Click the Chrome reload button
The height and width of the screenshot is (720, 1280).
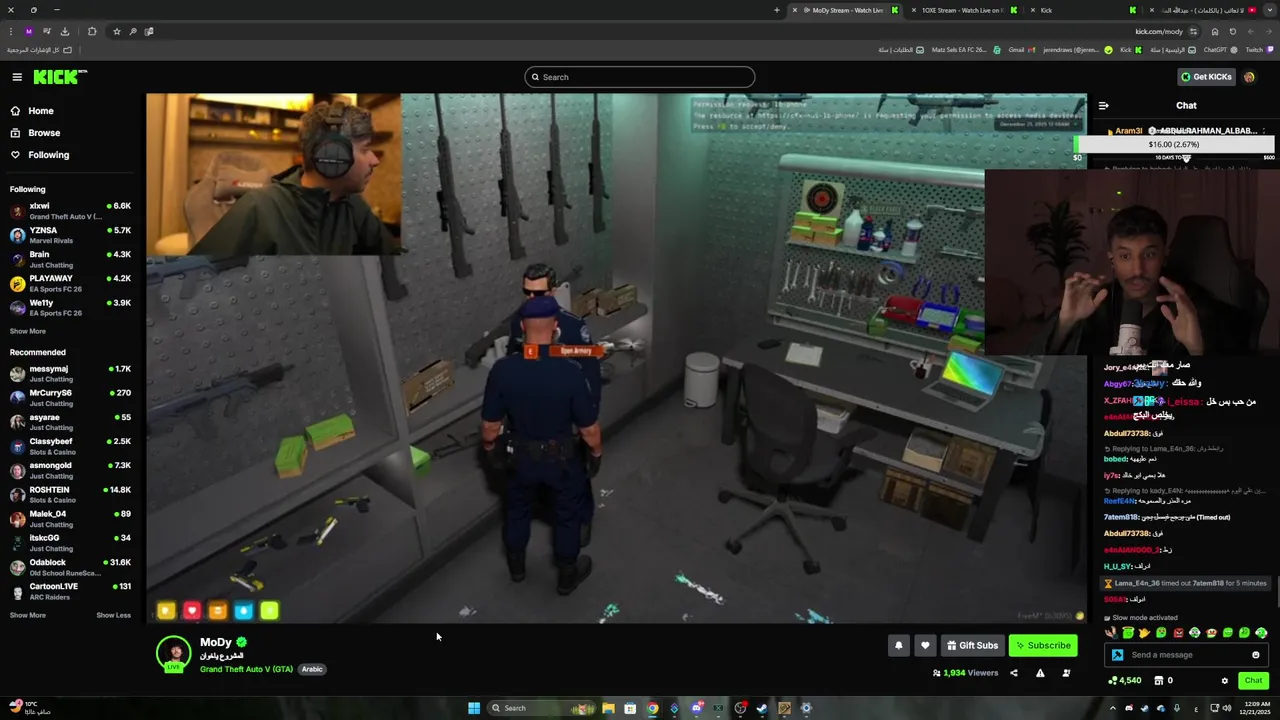coord(1232,31)
